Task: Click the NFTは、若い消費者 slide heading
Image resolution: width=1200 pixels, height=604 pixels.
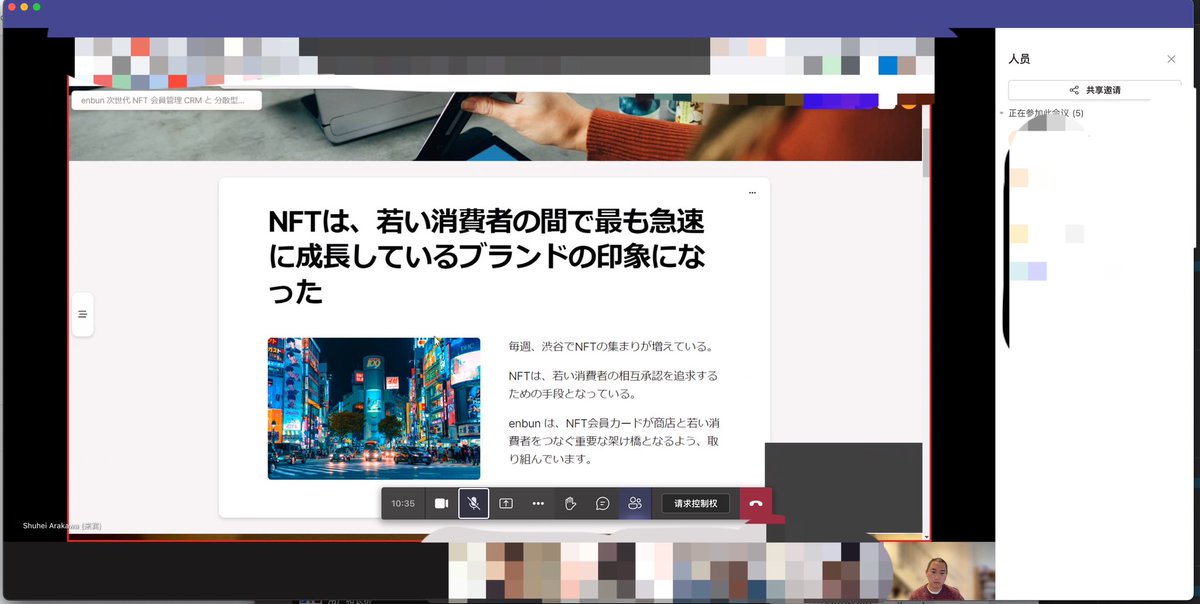Action: coord(486,257)
